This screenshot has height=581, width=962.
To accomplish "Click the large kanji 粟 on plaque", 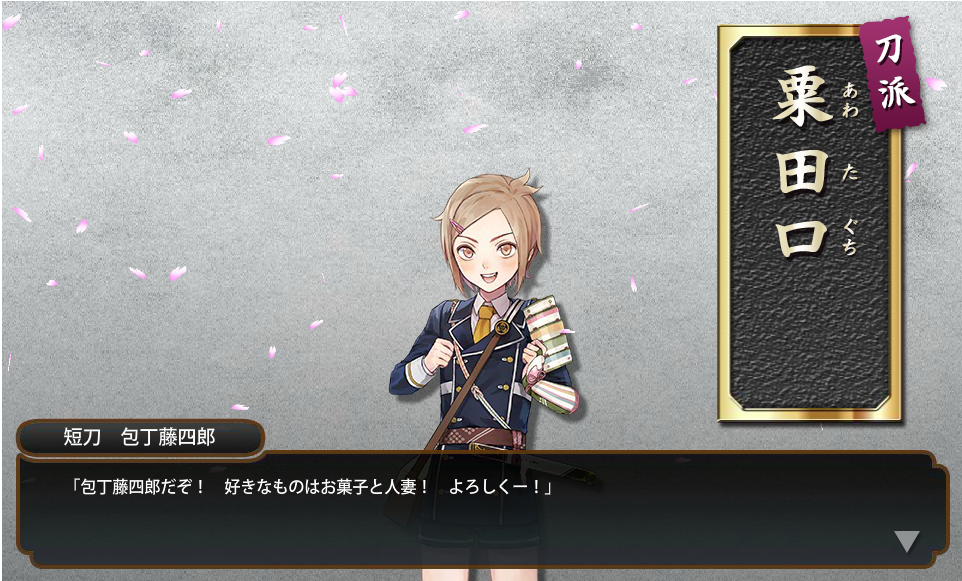I will (802, 96).
